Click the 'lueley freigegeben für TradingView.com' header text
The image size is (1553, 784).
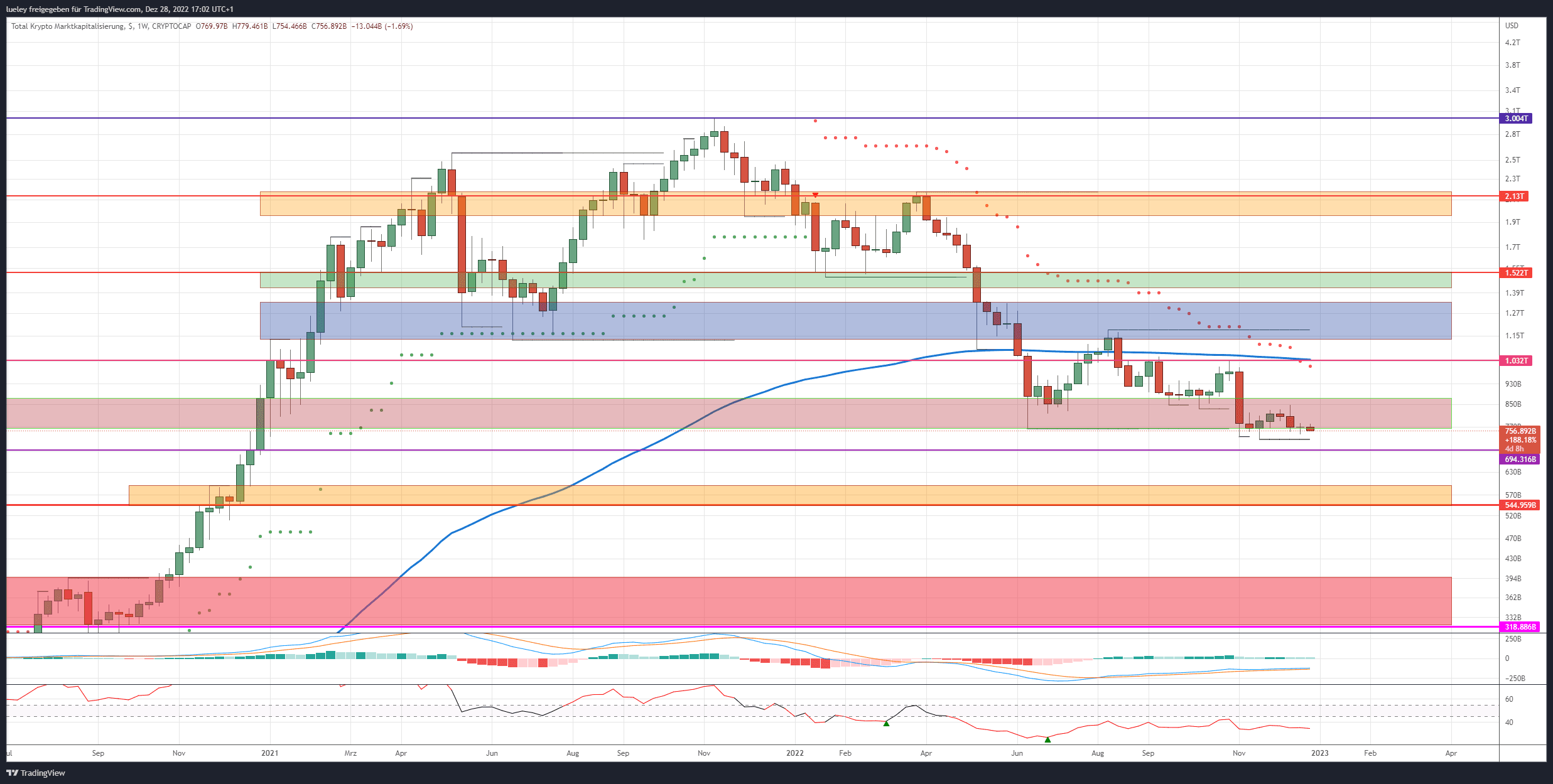(x=73, y=9)
